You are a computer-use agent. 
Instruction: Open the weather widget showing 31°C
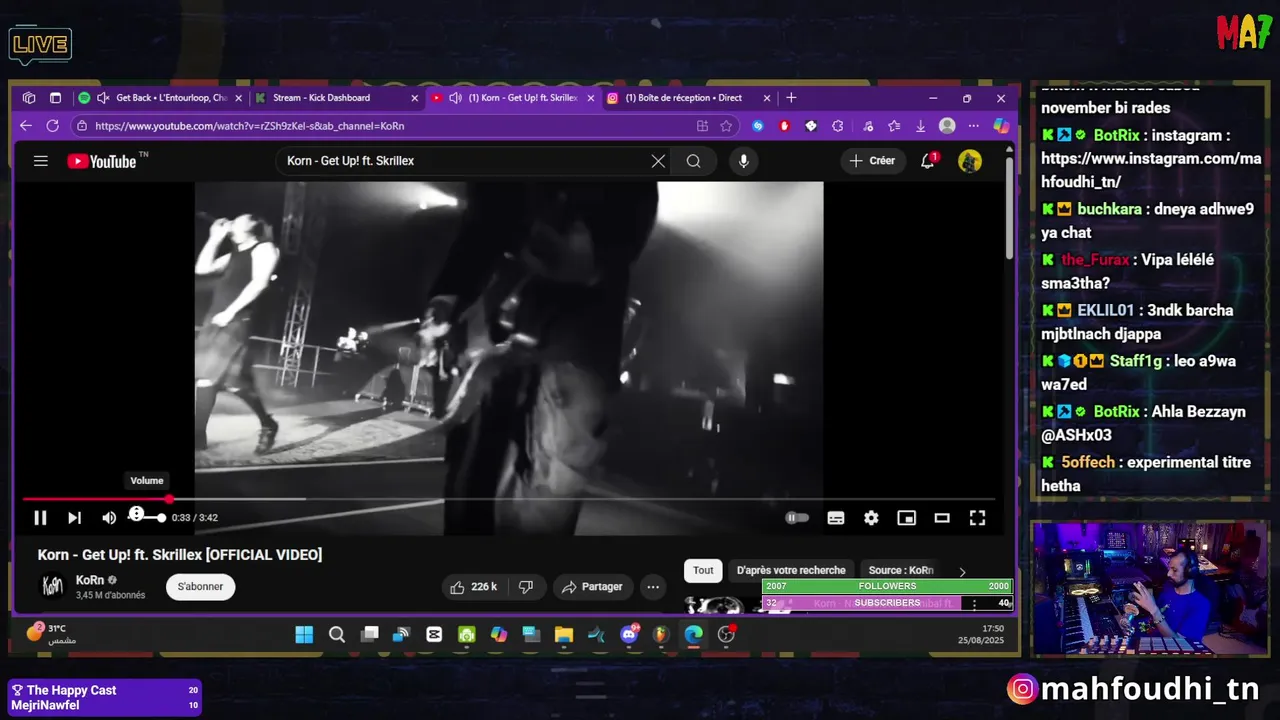[x=48, y=634]
